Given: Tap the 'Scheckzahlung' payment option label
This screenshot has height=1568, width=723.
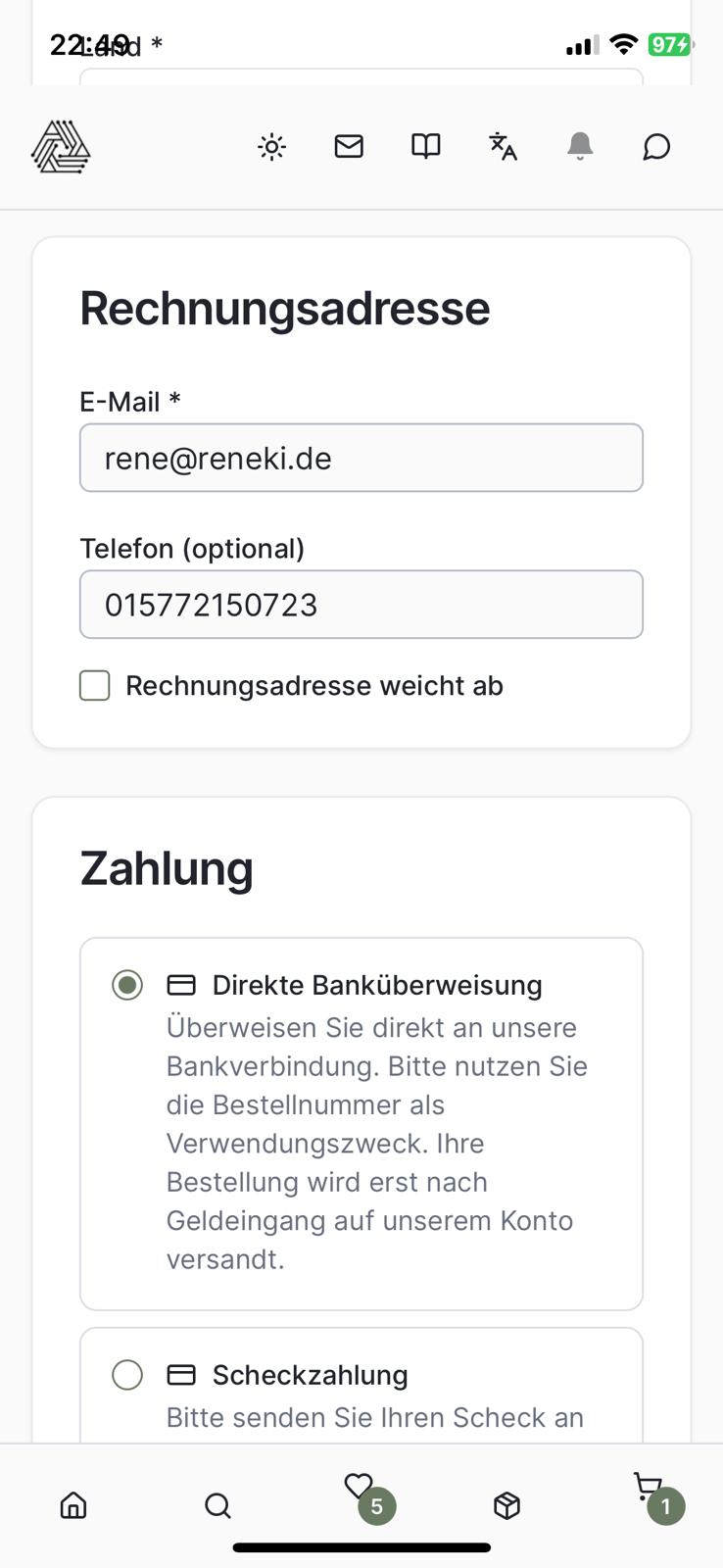Looking at the screenshot, I should click(x=310, y=1375).
